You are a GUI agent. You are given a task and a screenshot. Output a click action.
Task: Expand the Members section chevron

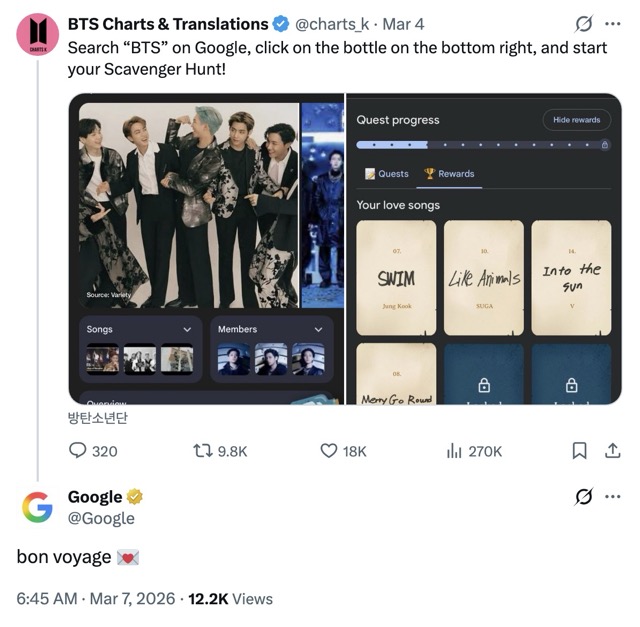click(318, 329)
